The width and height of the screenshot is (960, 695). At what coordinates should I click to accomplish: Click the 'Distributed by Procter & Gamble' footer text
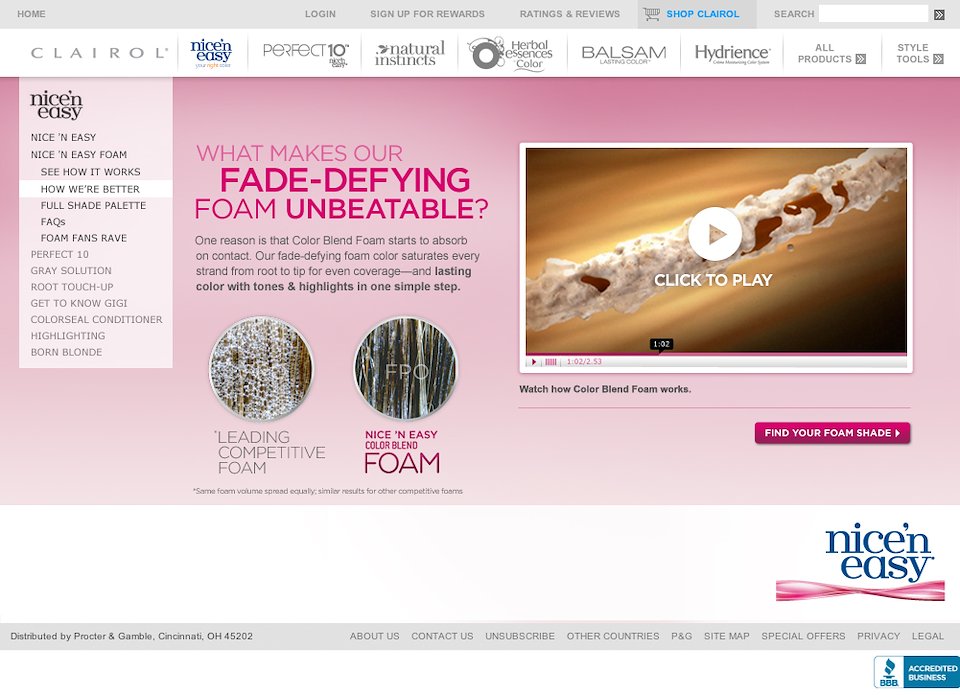pyautogui.click(x=132, y=636)
